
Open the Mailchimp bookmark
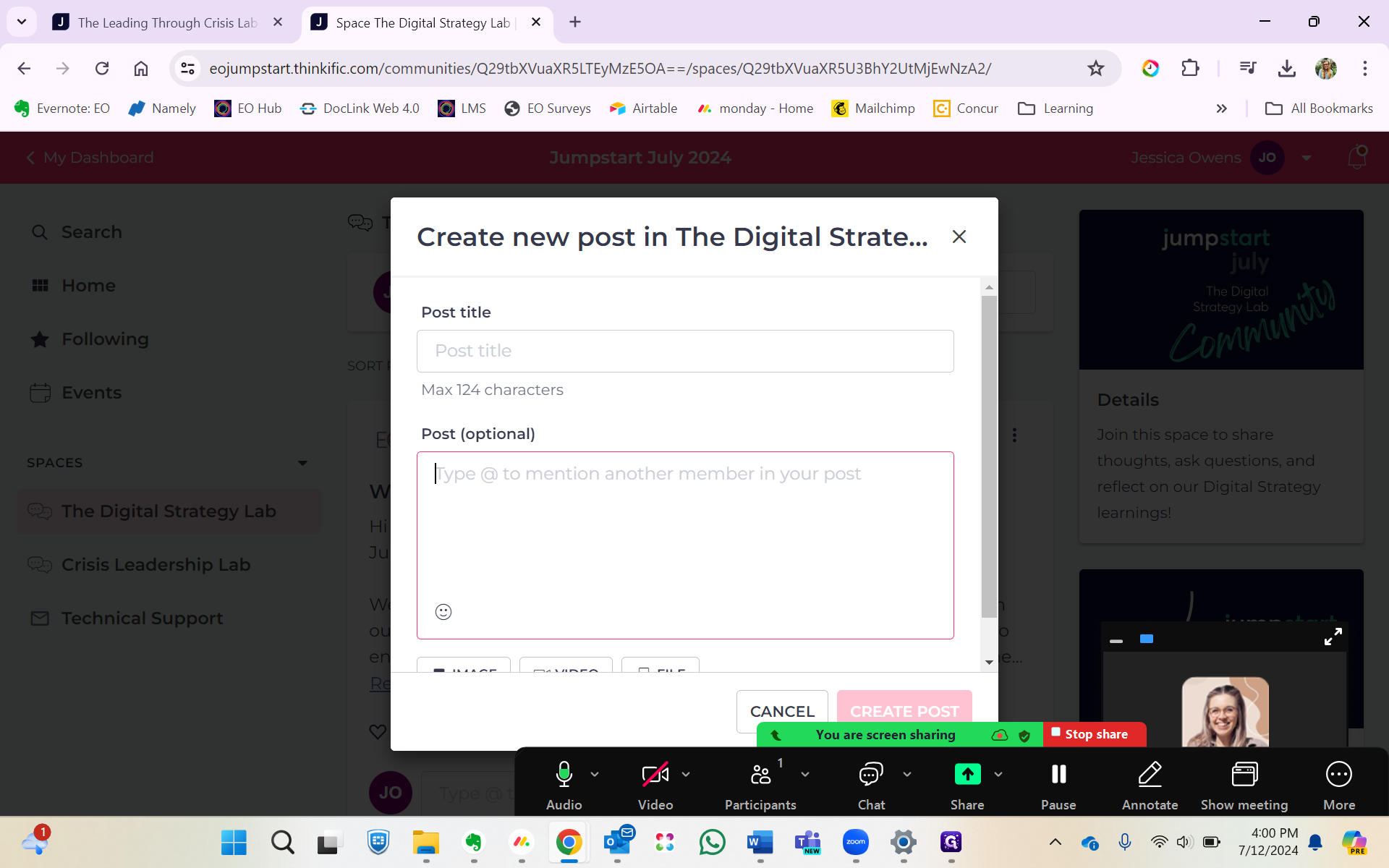(x=873, y=109)
